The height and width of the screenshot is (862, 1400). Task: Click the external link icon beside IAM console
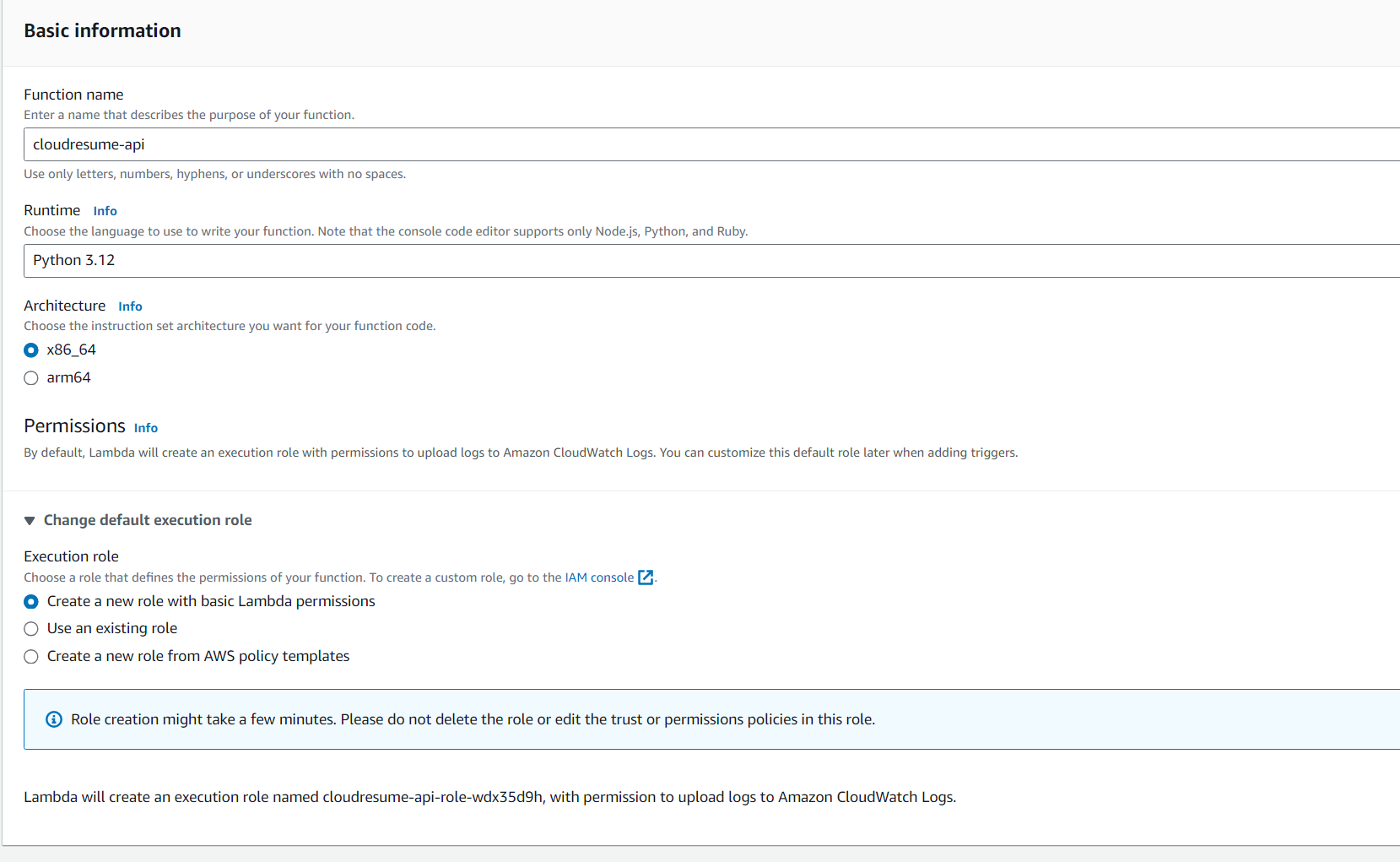[x=646, y=577]
